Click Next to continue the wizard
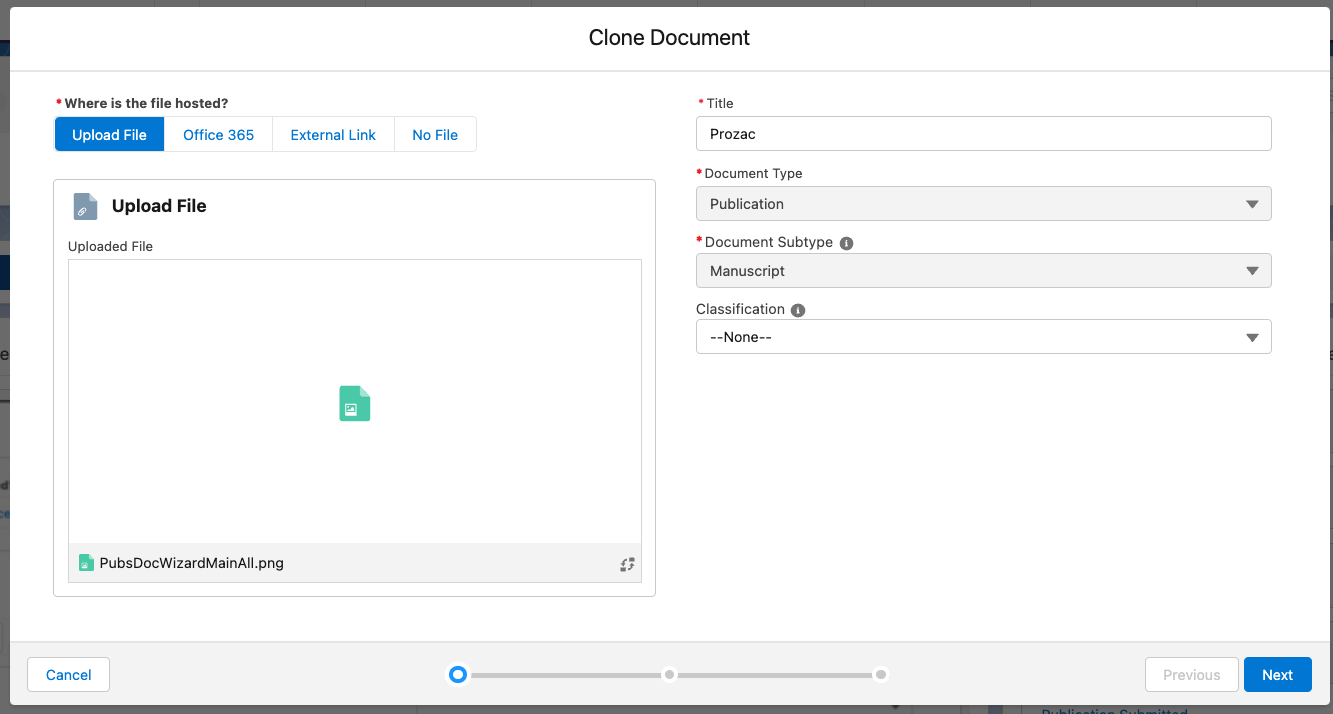Image resolution: width=1333 pixels, height=714 pixels. pyautogui.click(x=1277, y=675)
